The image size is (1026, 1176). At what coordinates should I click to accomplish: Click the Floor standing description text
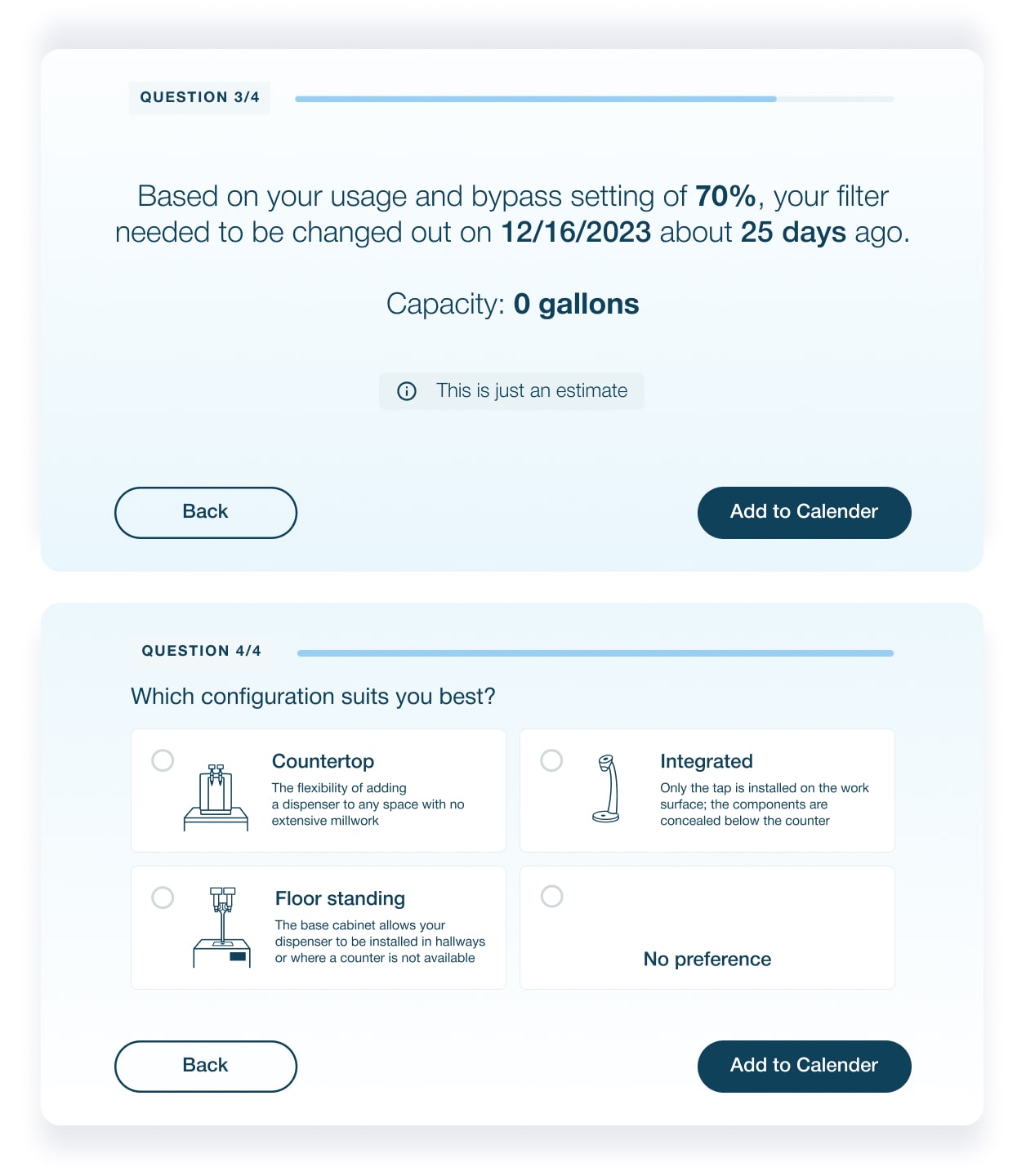coord(380,942)
